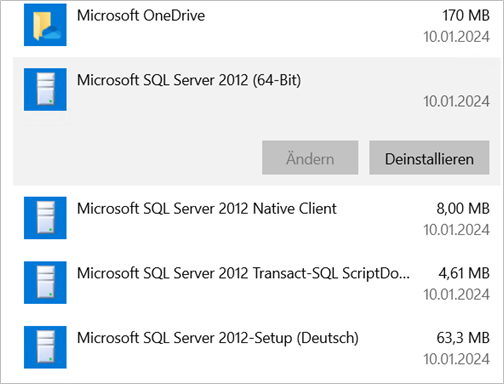
Task: Click the 170 MB size of OneDrive
Action: pos(466,16)
